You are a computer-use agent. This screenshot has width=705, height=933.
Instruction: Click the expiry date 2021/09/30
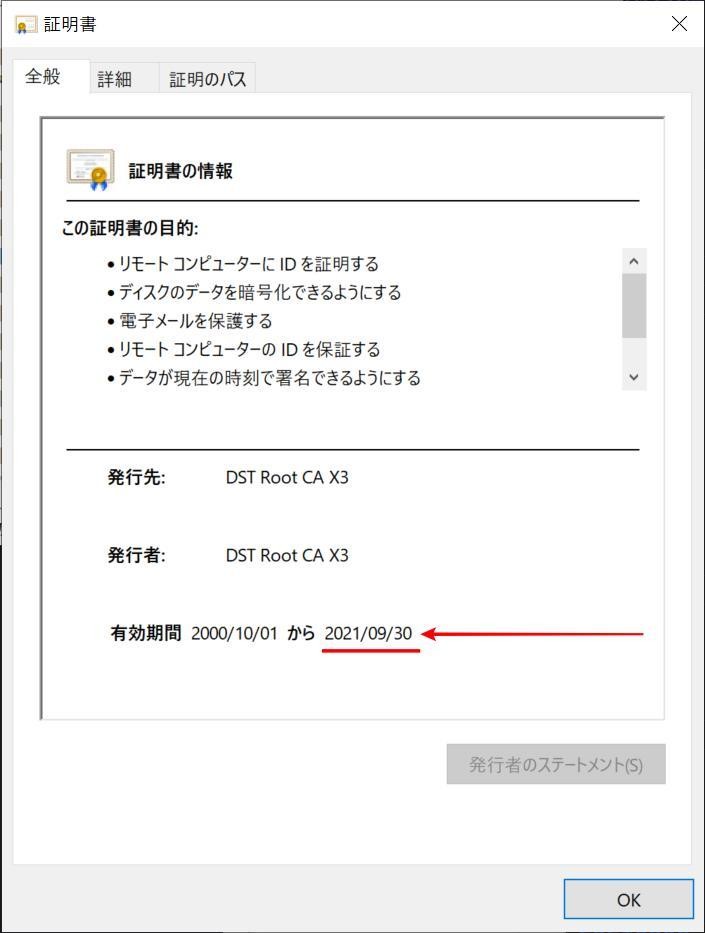click(368, 633)
